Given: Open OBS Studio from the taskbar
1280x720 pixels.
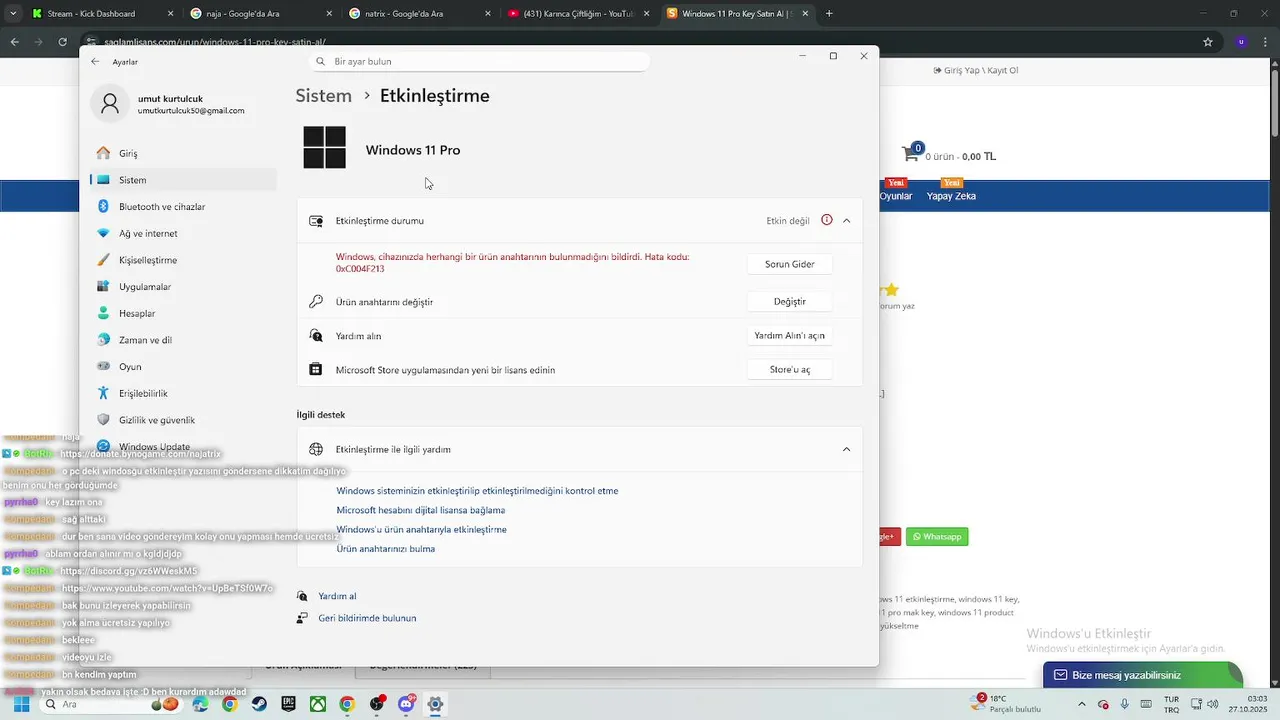Looking at the screenshot, I should 376,704.
